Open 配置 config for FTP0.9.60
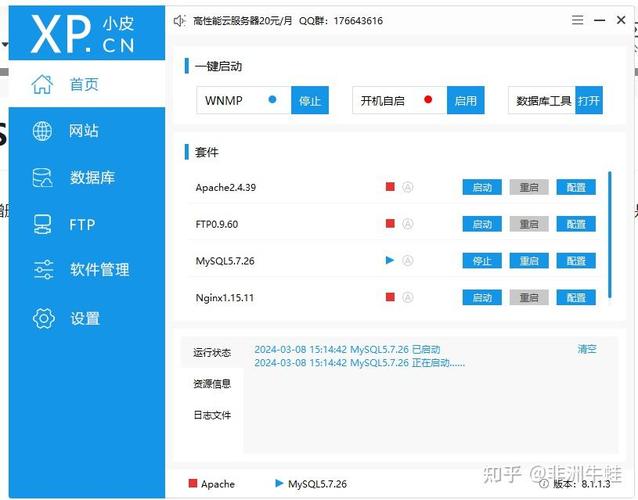 [x=576, y=224]
